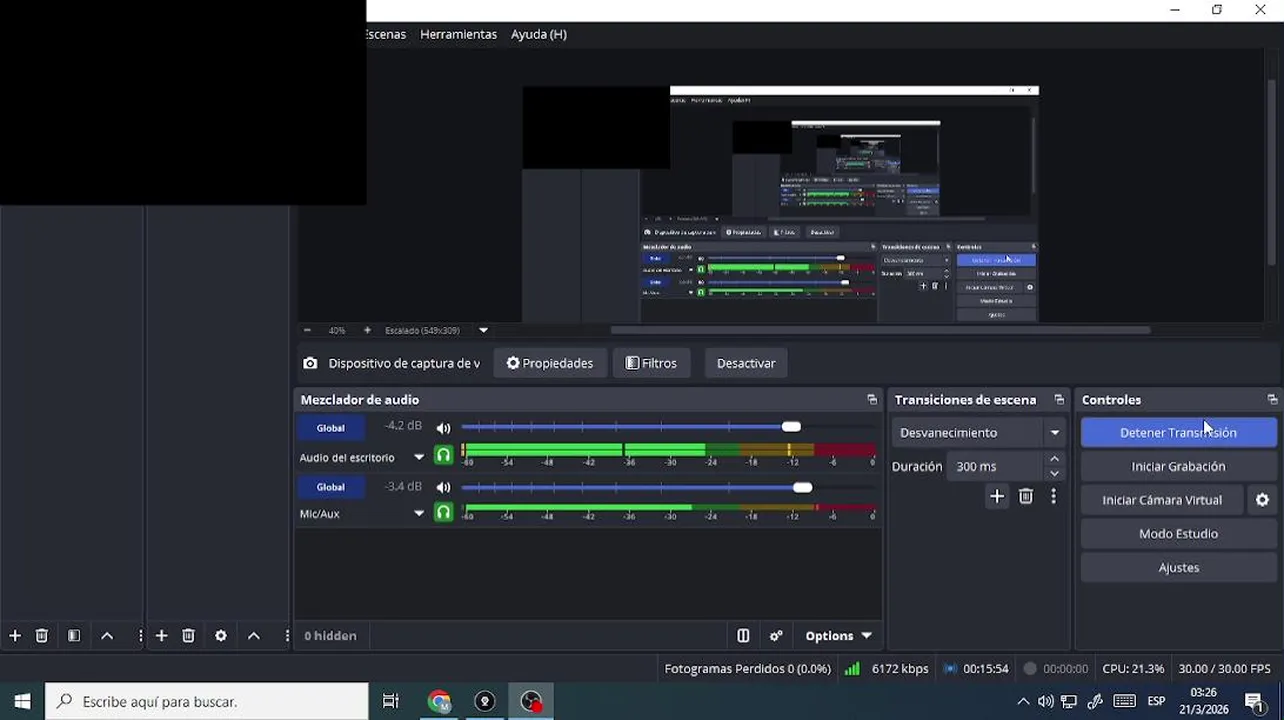Open Windows Task View icon
The width and height of the screenshot is (1284, 720).
coord(391,702)
